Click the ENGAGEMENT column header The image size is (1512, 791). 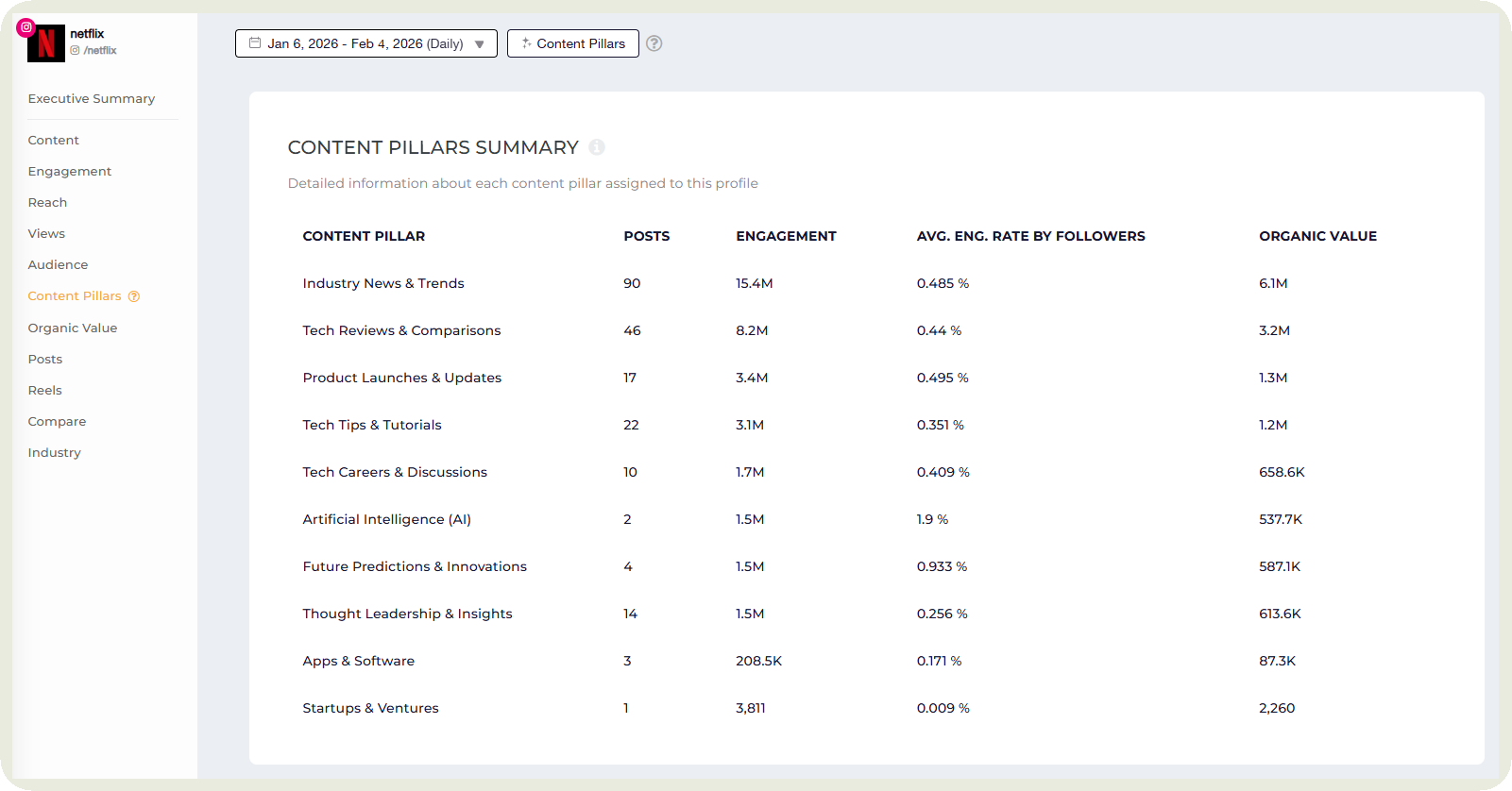[x=787, y=236]
